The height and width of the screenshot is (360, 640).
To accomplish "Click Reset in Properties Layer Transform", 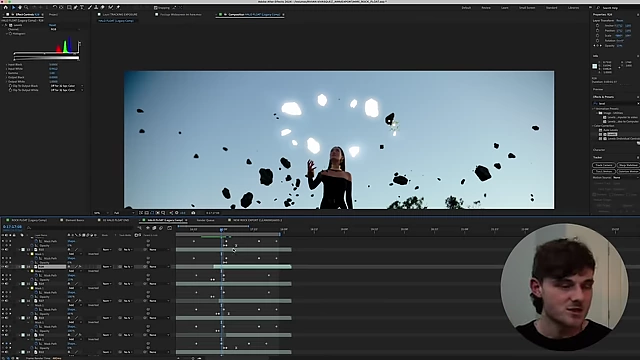I will tap(620, 20).
